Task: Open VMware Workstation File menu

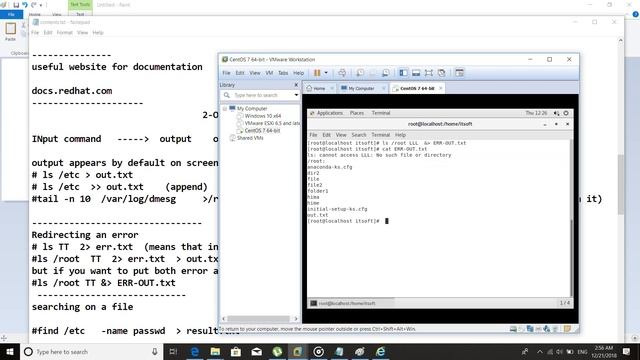Action: 226,73
